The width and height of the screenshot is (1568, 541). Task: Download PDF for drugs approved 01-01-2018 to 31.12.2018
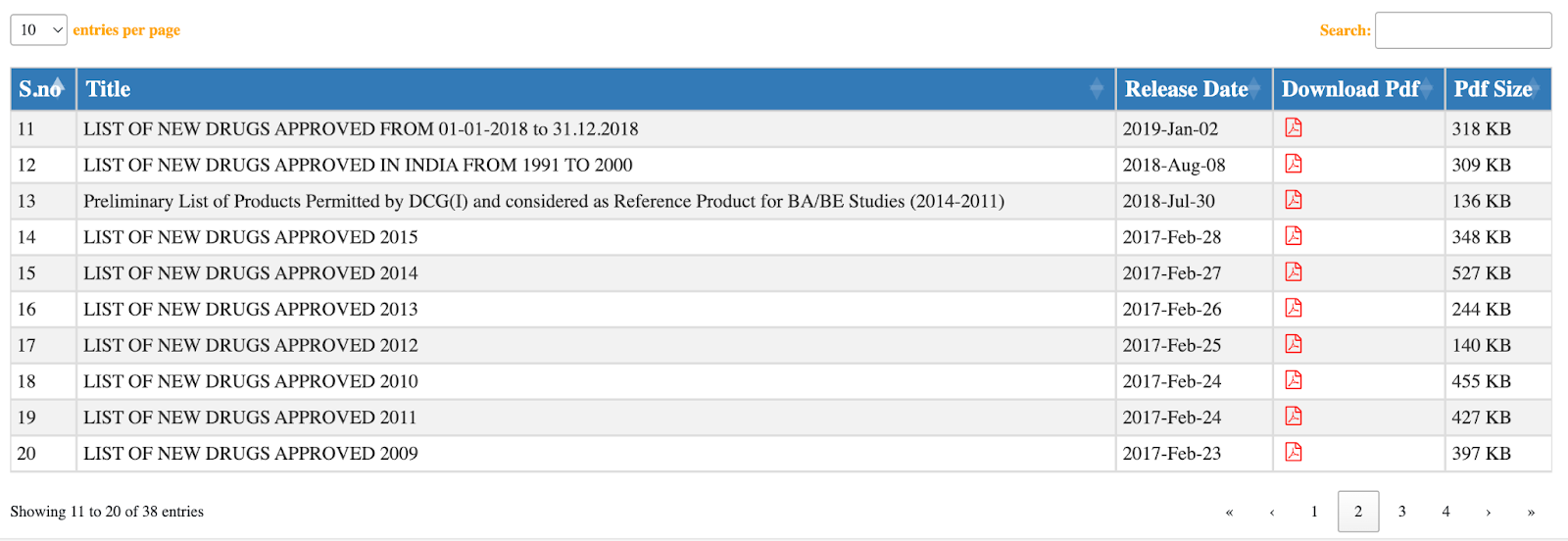click(x=1294, y=127)
